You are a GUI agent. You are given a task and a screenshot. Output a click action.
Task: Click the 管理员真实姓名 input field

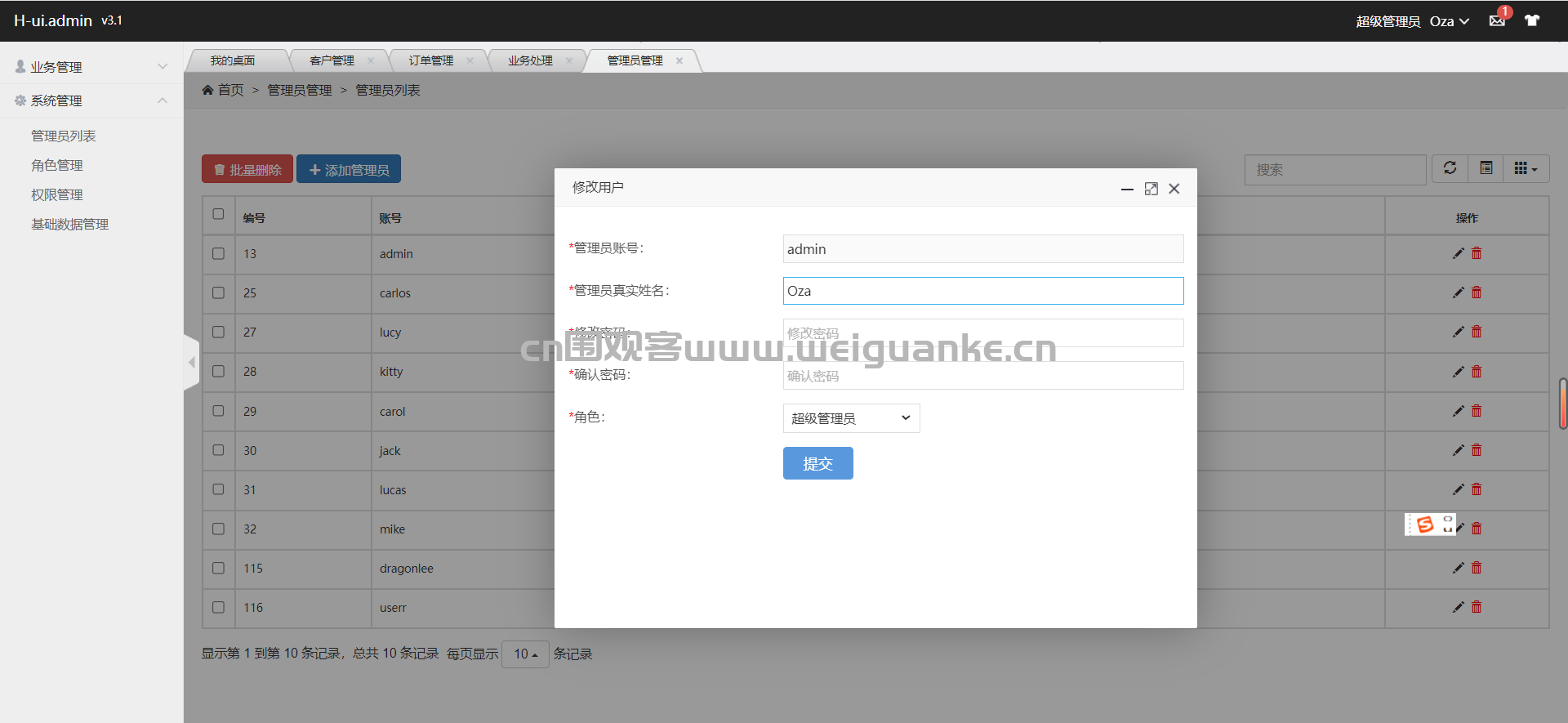pyautogui.click(x=983, y=291)
